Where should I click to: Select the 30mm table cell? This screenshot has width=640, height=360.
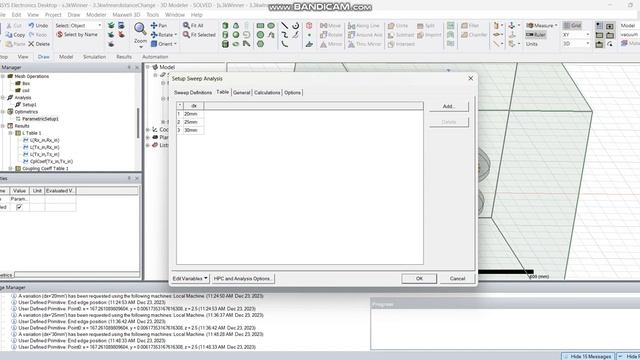pyautogui.click(x=193, y=130)
